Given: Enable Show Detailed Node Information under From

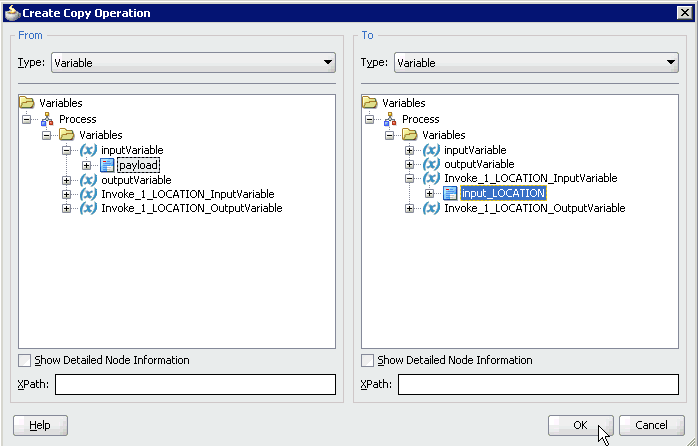Looking at the screenshot, I should tap(24, 360).
